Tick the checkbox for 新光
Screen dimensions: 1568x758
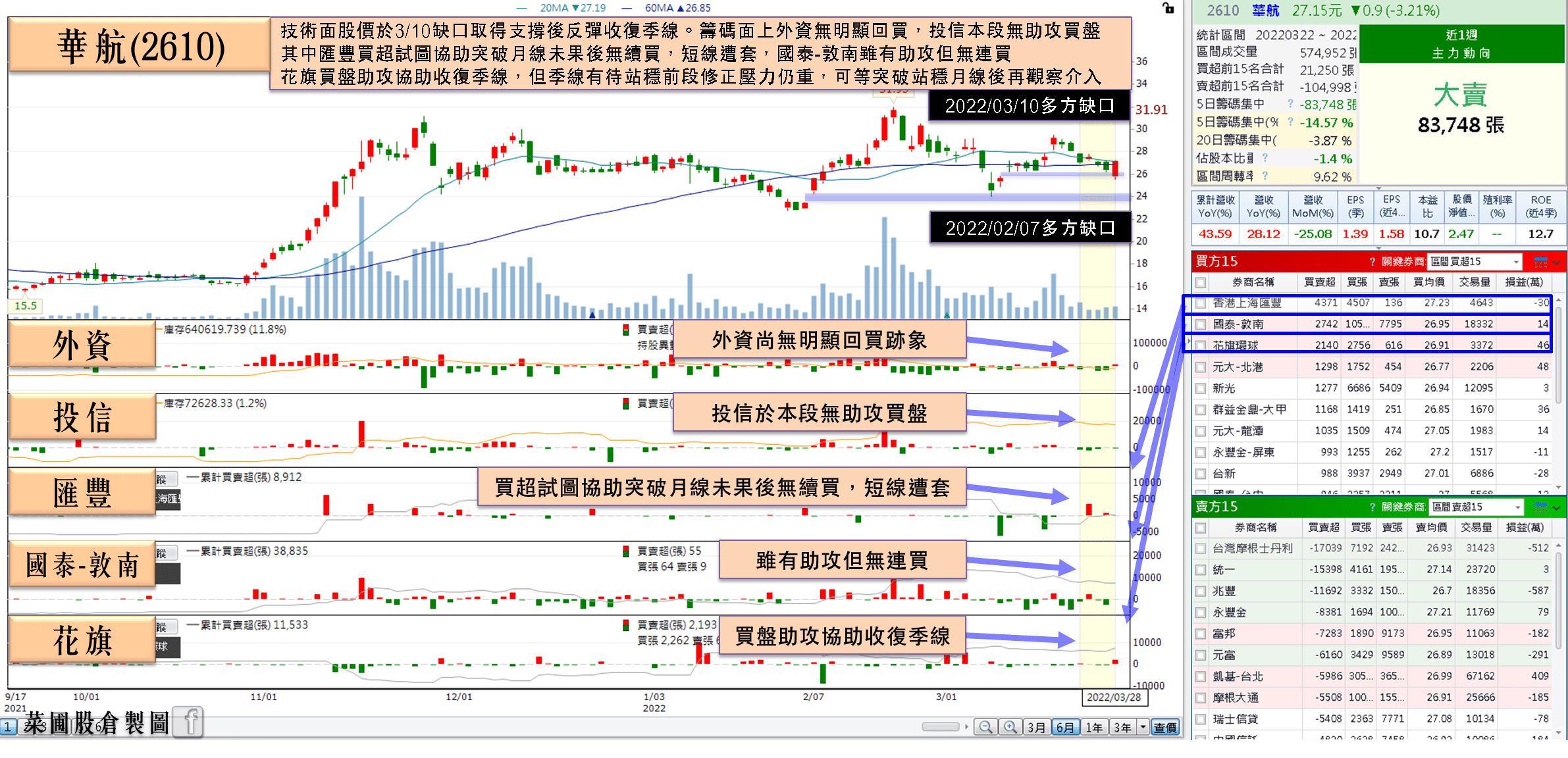[x=1201, y=388]
